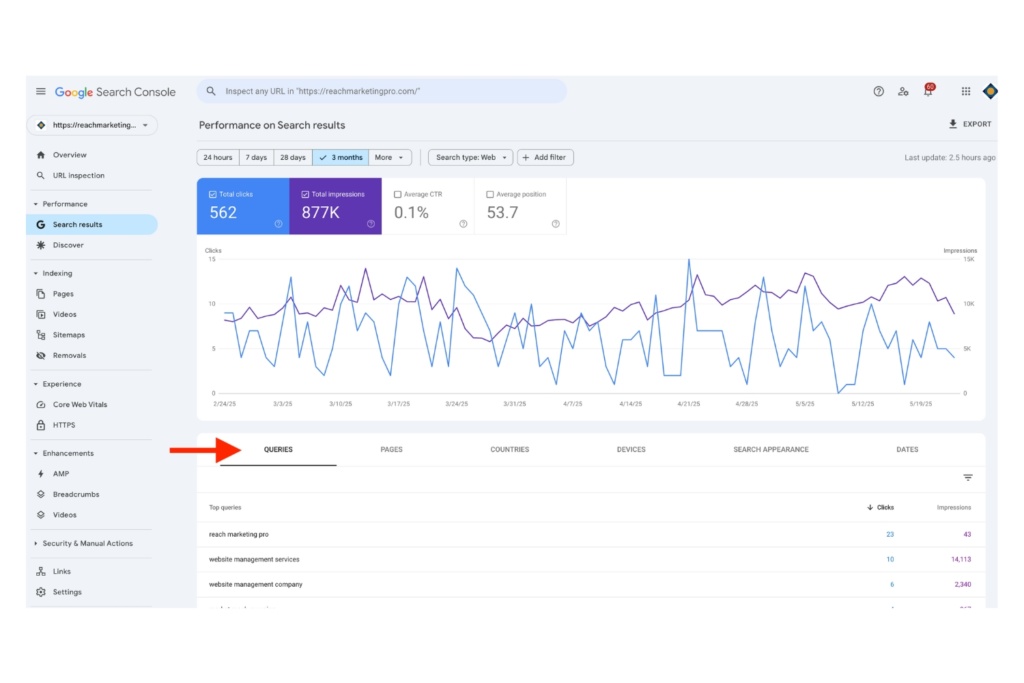Click the Discover asterisk icon
1024x683 pixels.
40,245
